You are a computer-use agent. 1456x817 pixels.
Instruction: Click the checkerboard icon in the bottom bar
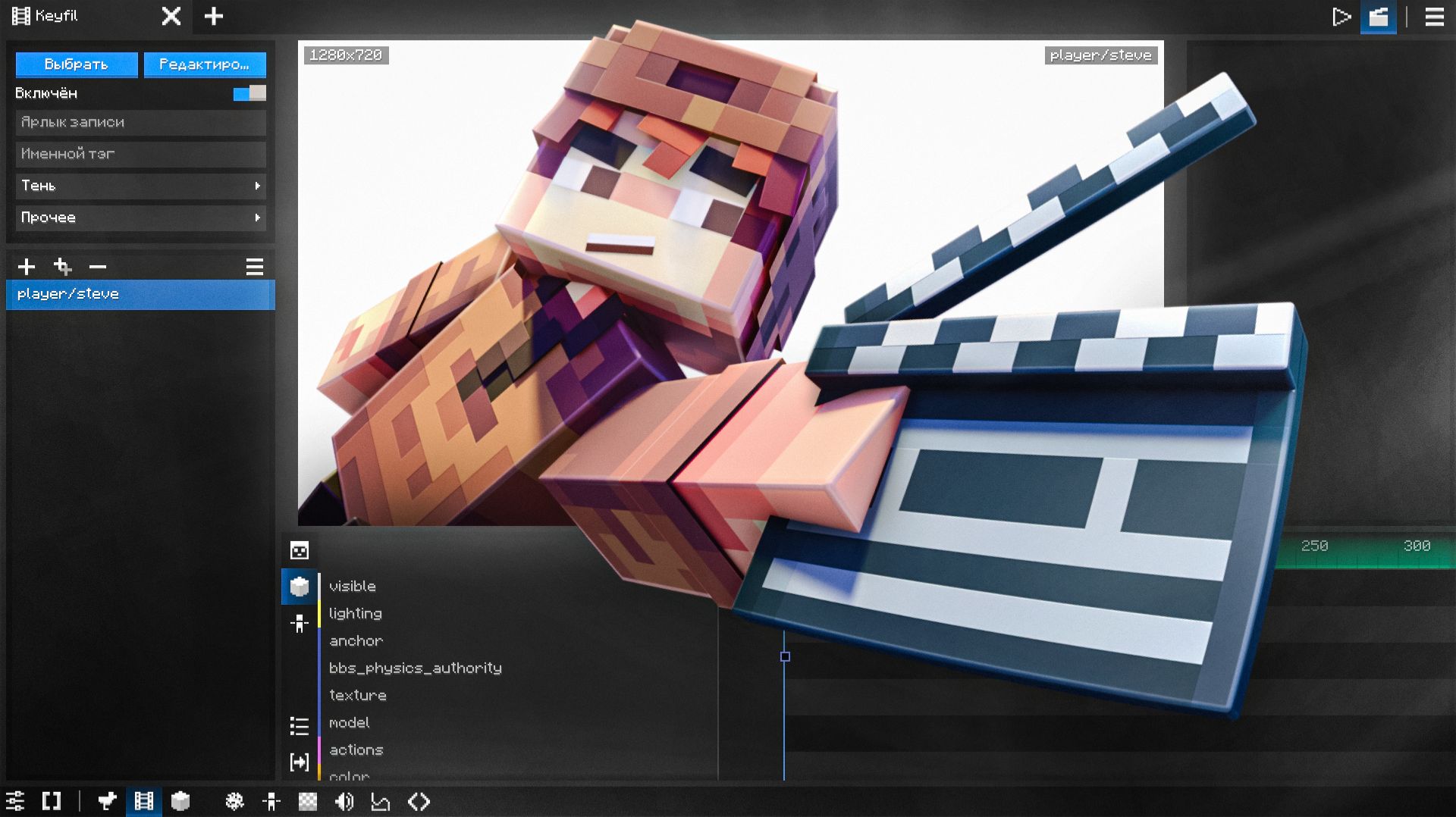pyautogui.click(x=307, y=801)
